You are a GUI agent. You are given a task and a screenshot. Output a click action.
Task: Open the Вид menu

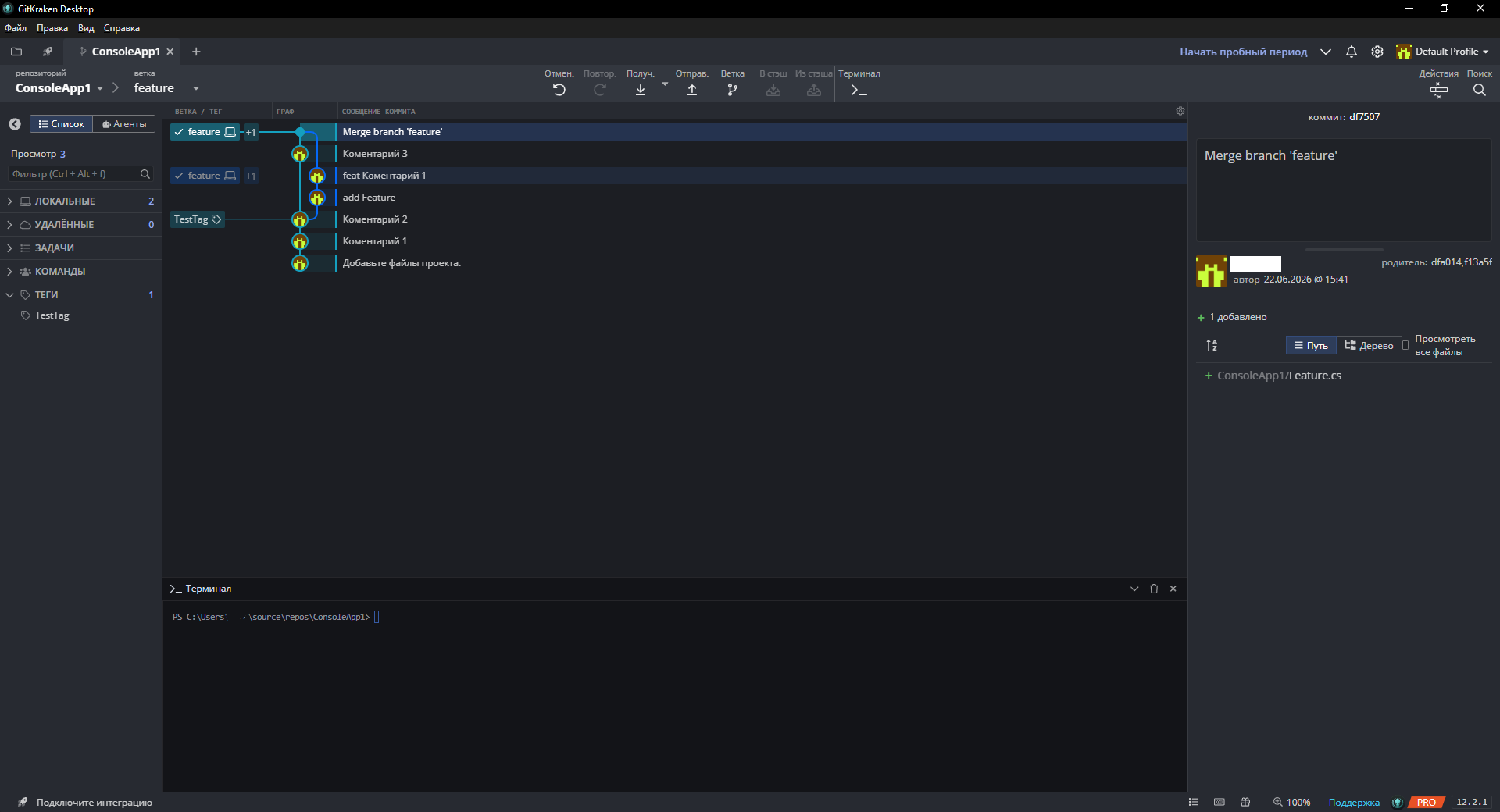click(x=86, y=28)
